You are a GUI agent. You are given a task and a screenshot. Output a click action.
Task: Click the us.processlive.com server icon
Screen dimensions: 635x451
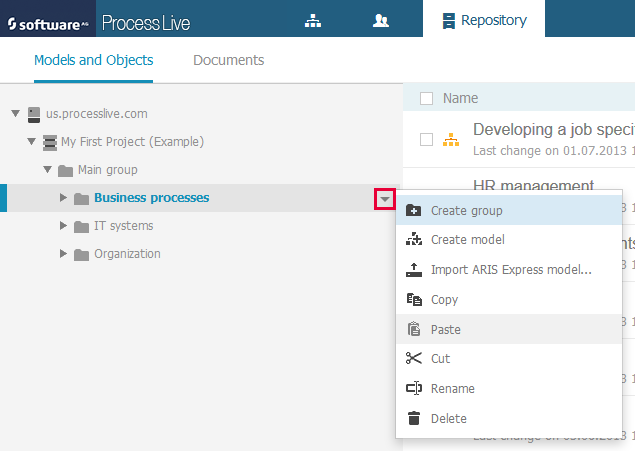pos(34,115)
